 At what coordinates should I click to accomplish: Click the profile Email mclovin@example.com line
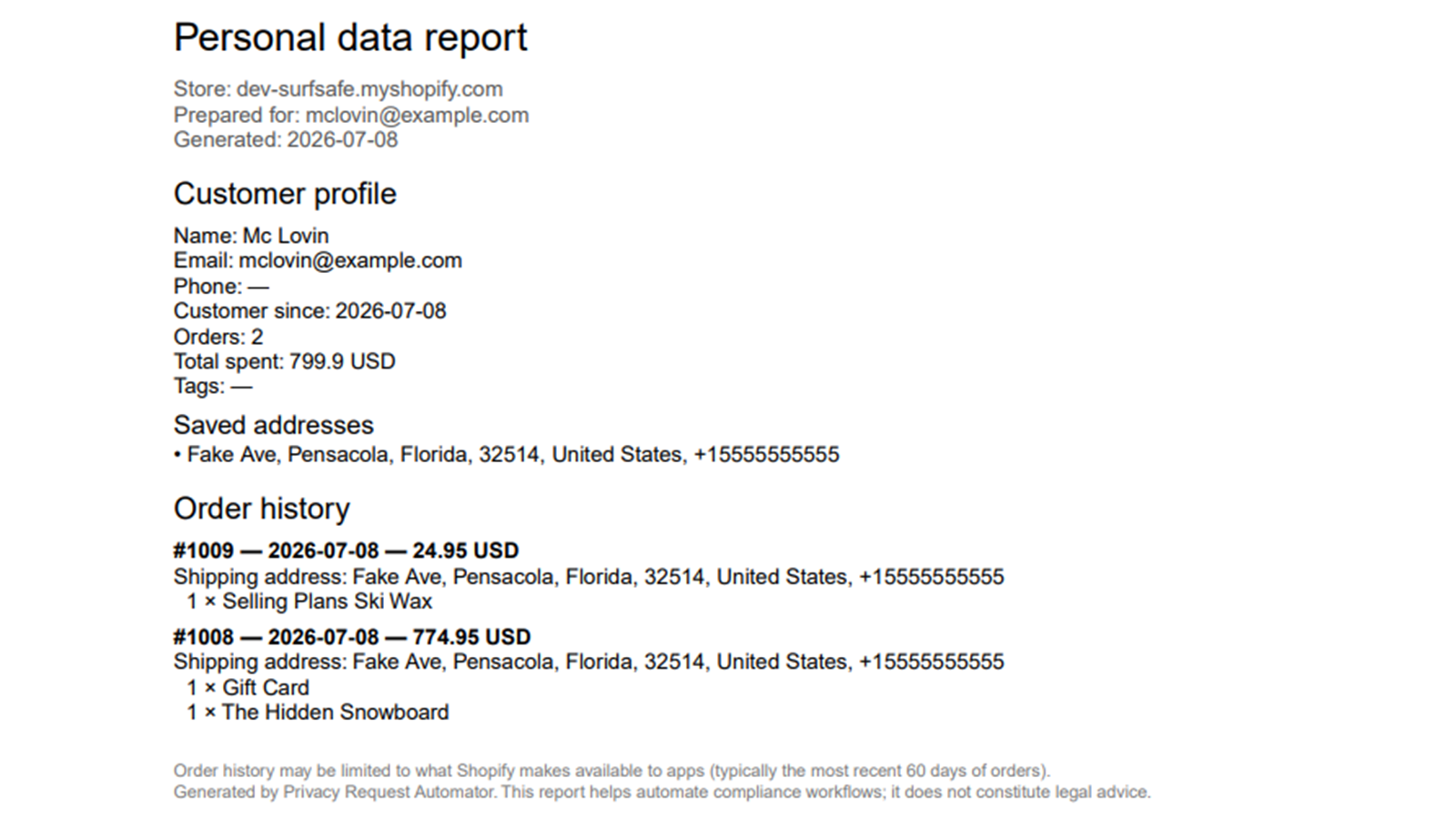point(318,260)
